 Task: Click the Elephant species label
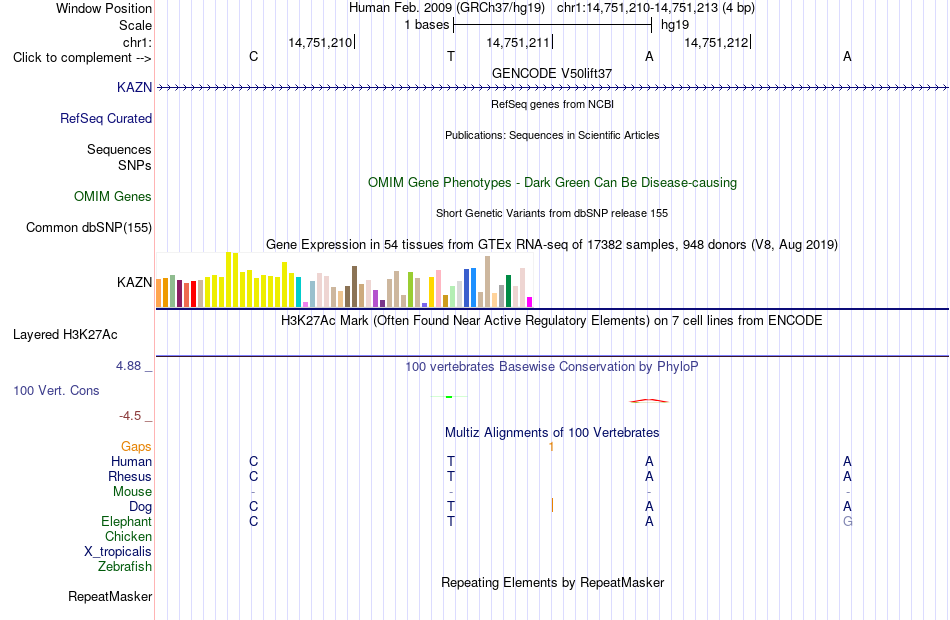[x=126, y=522]
